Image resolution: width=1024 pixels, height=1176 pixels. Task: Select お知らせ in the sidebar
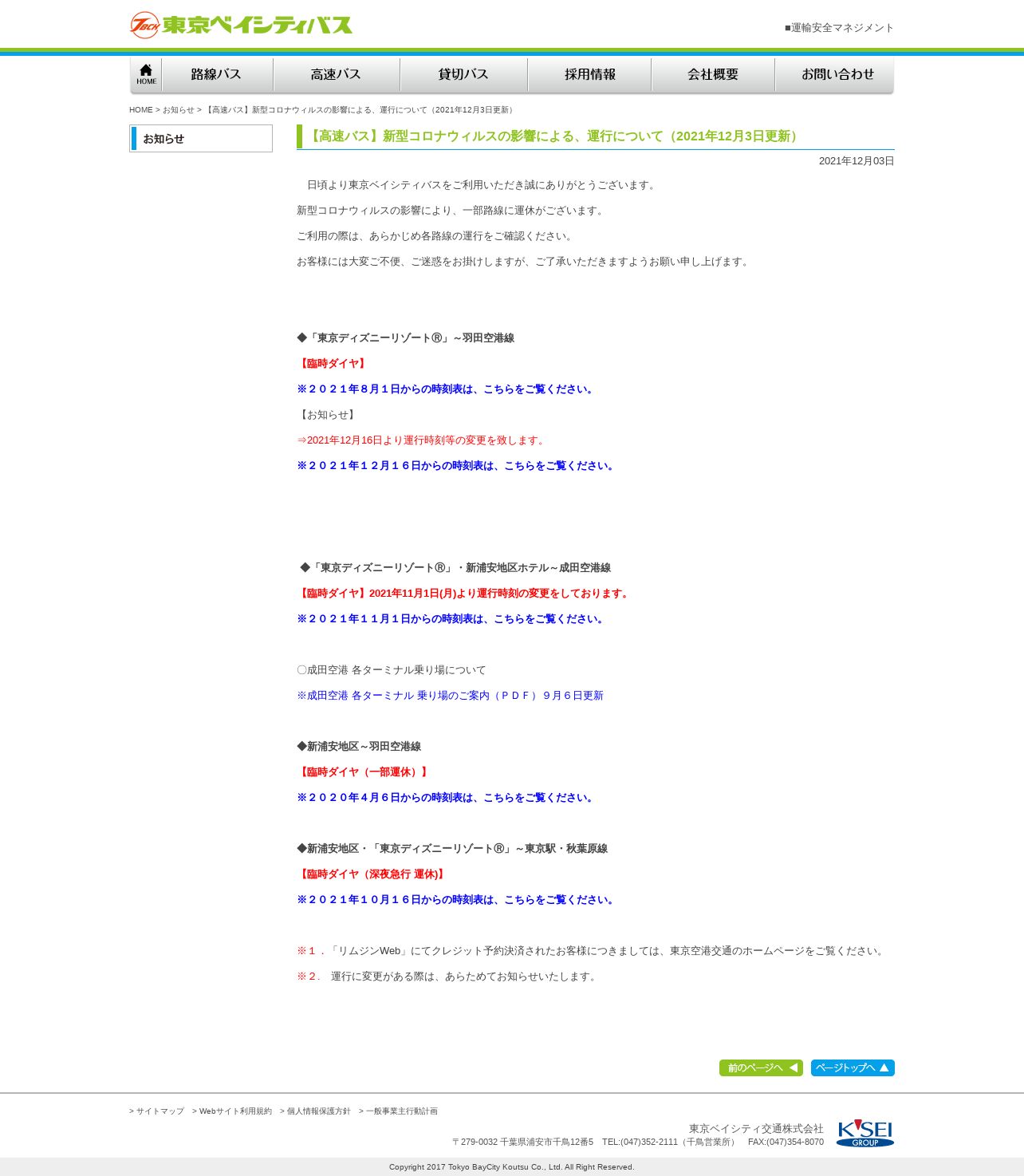pyautogui.click(x=201, y=139)
